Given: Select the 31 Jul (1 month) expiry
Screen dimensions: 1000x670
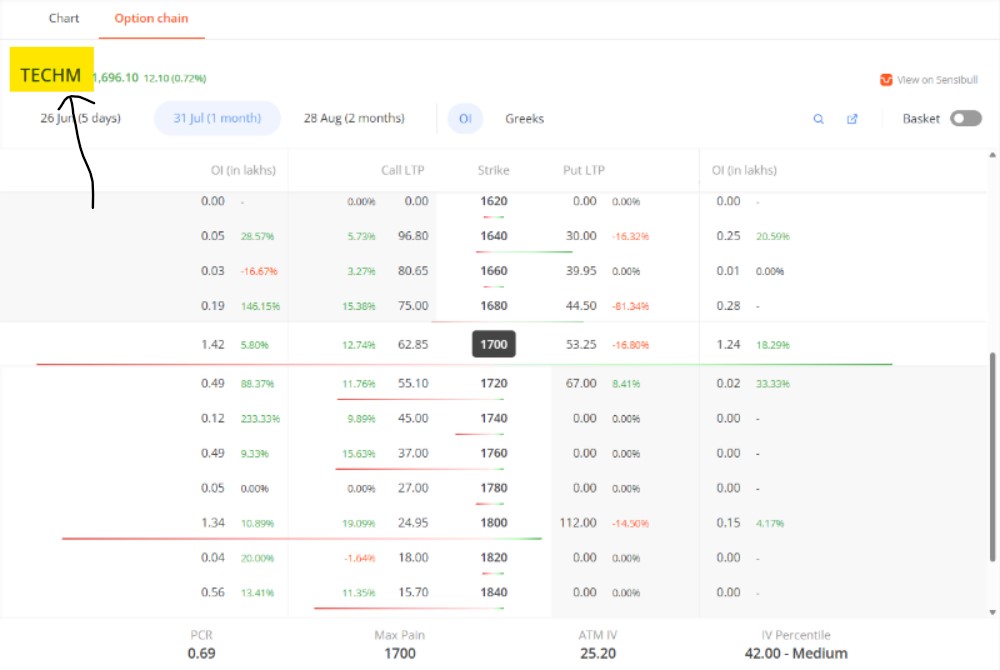Looking at the screenshot, I should (217, 119).
